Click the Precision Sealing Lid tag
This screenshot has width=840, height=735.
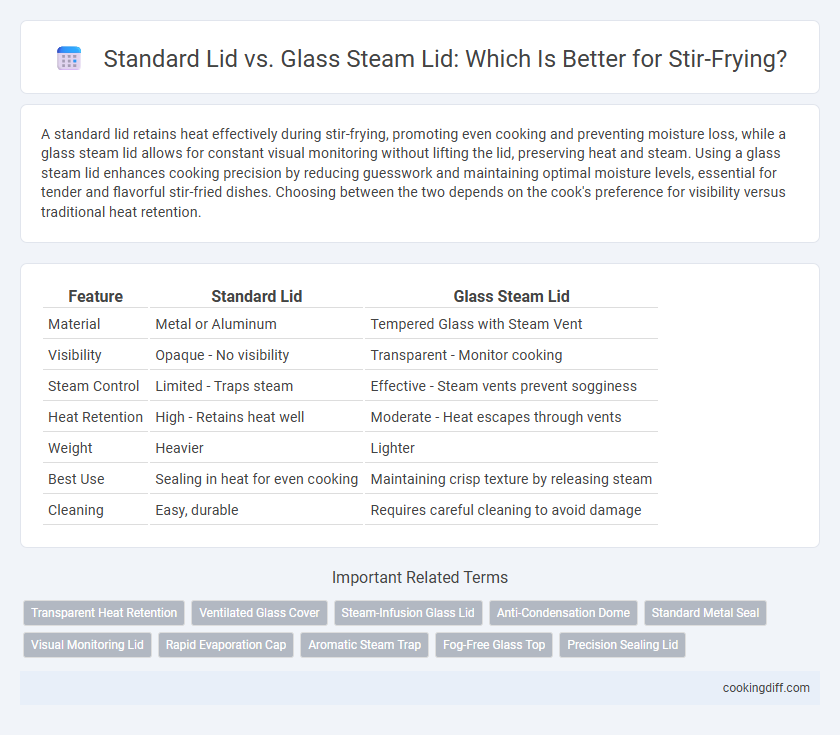(x=622, y=645)
